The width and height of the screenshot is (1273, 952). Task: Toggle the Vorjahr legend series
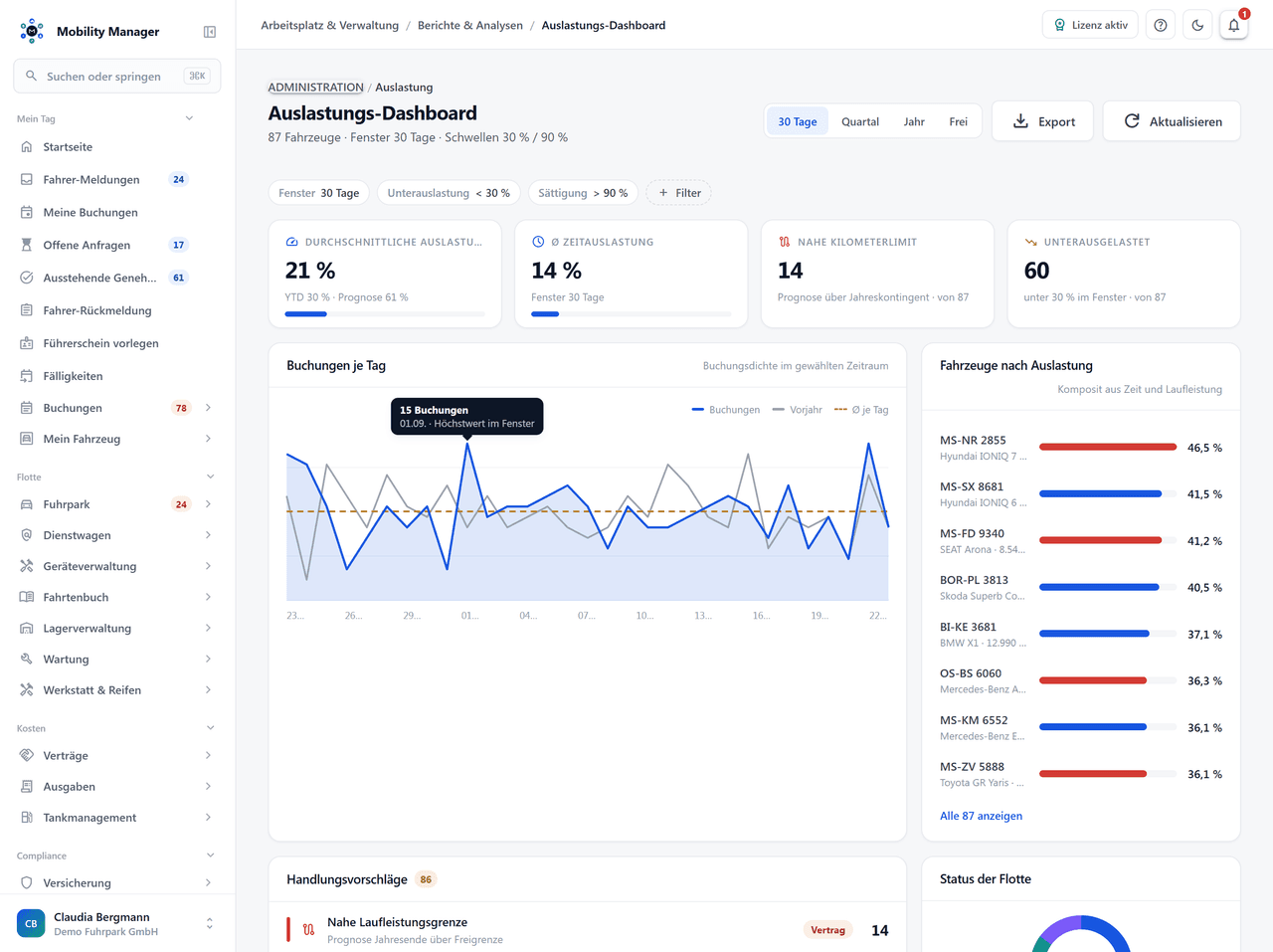(798, 410)
